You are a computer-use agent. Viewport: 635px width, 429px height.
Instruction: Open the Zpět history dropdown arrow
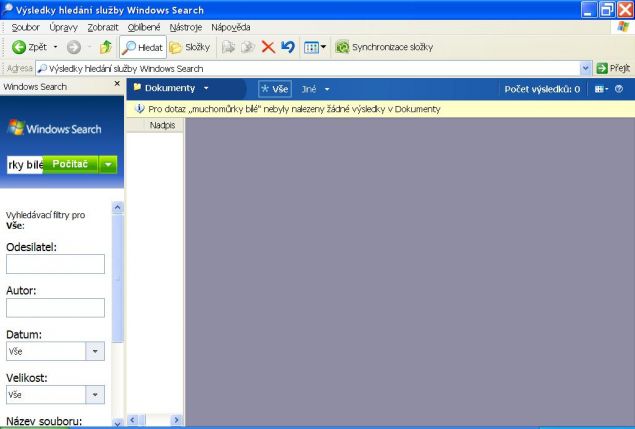point(55,47)
